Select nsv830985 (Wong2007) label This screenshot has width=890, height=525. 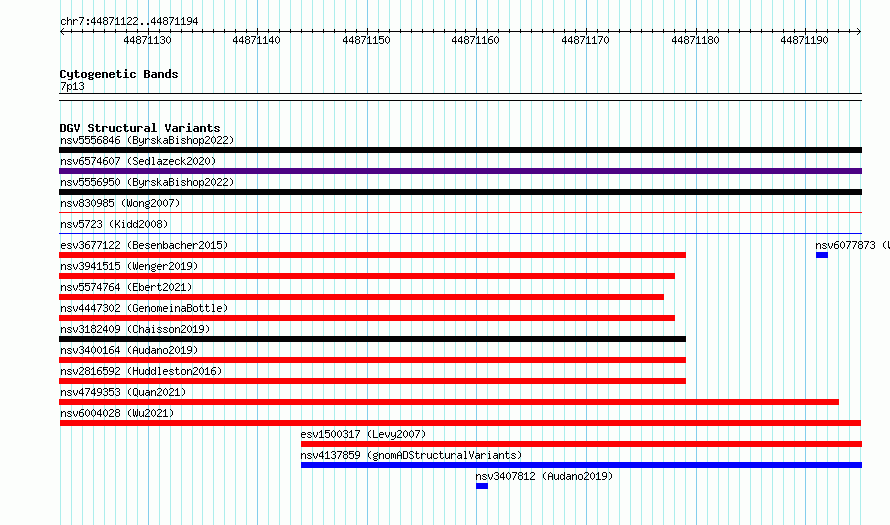pos(120,203)
